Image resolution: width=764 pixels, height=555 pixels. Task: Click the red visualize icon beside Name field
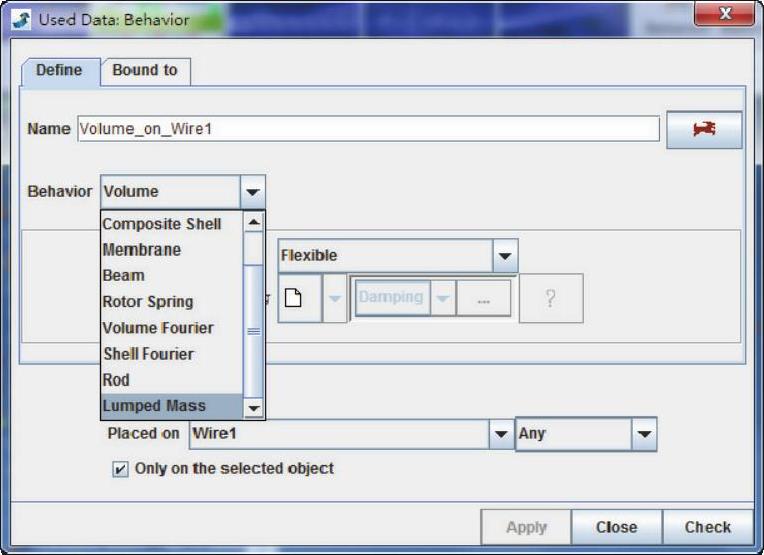pyautogui.click(x=704, y=130)
